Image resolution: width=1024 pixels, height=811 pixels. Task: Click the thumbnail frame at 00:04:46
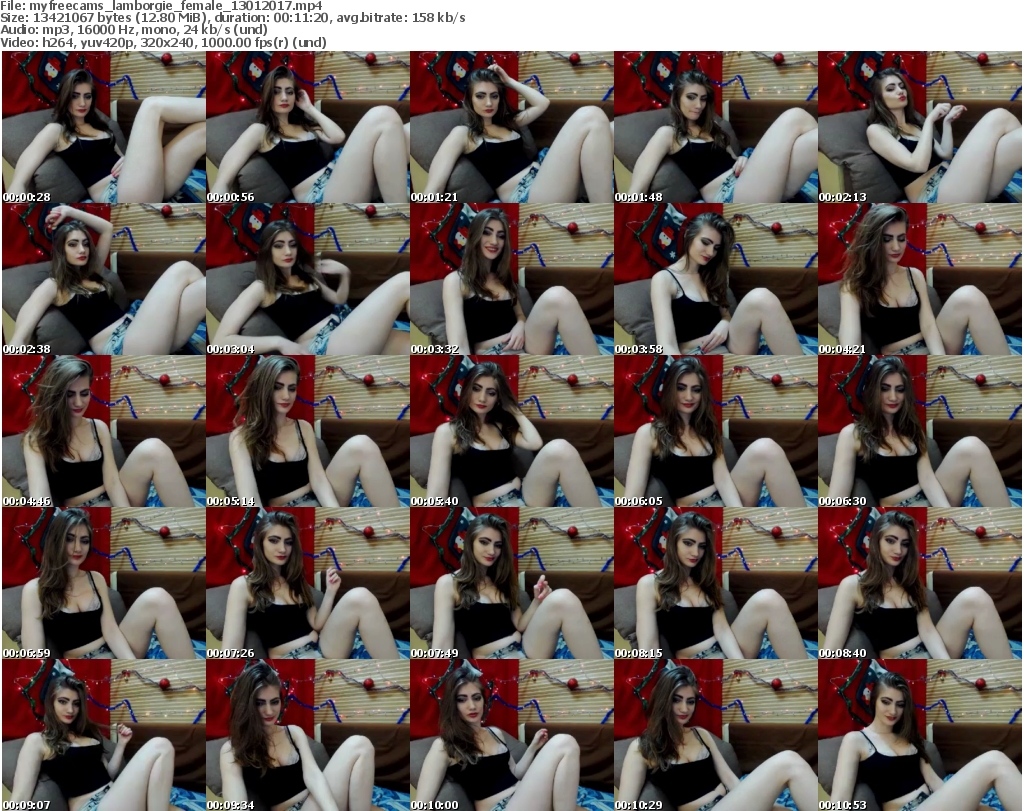pos(104,432)
